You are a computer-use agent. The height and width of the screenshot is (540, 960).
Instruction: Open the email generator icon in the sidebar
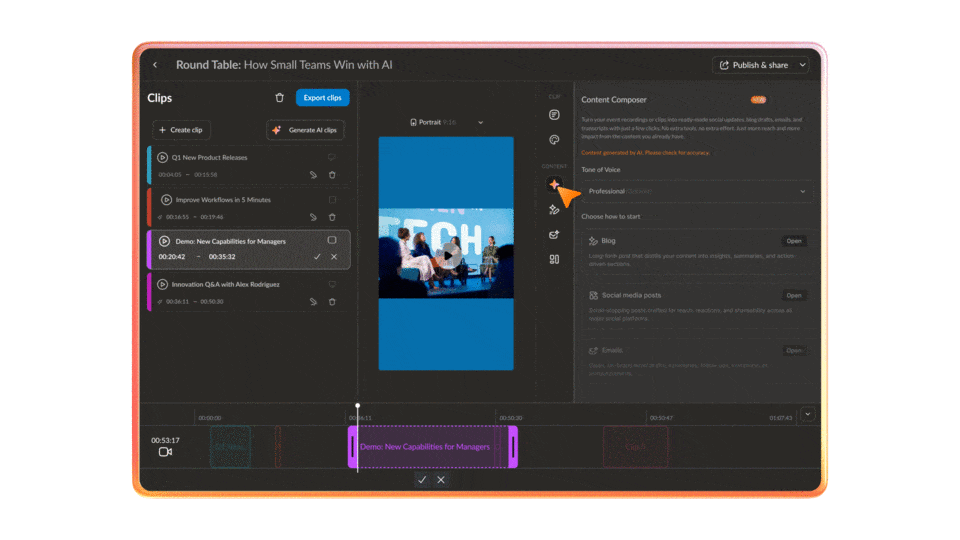pos(554,234)
